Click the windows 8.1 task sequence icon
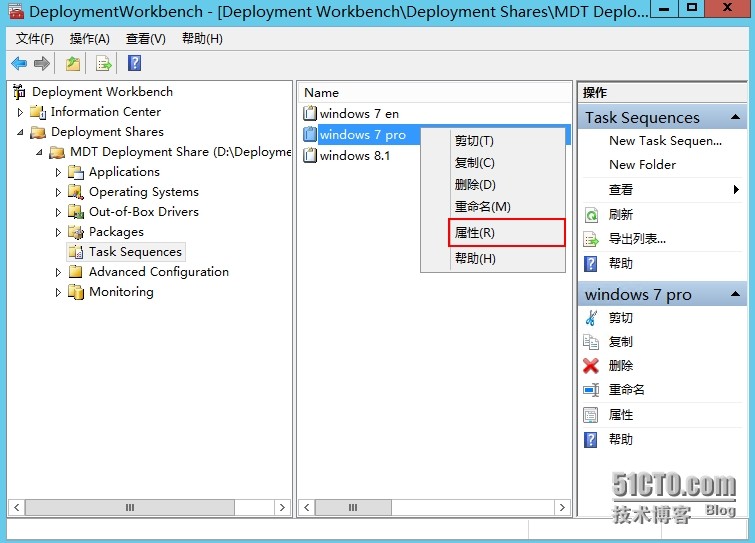Image resolution: width=755 pixels, height=543 pixels. pyautogui.click(x=310, y=155)
